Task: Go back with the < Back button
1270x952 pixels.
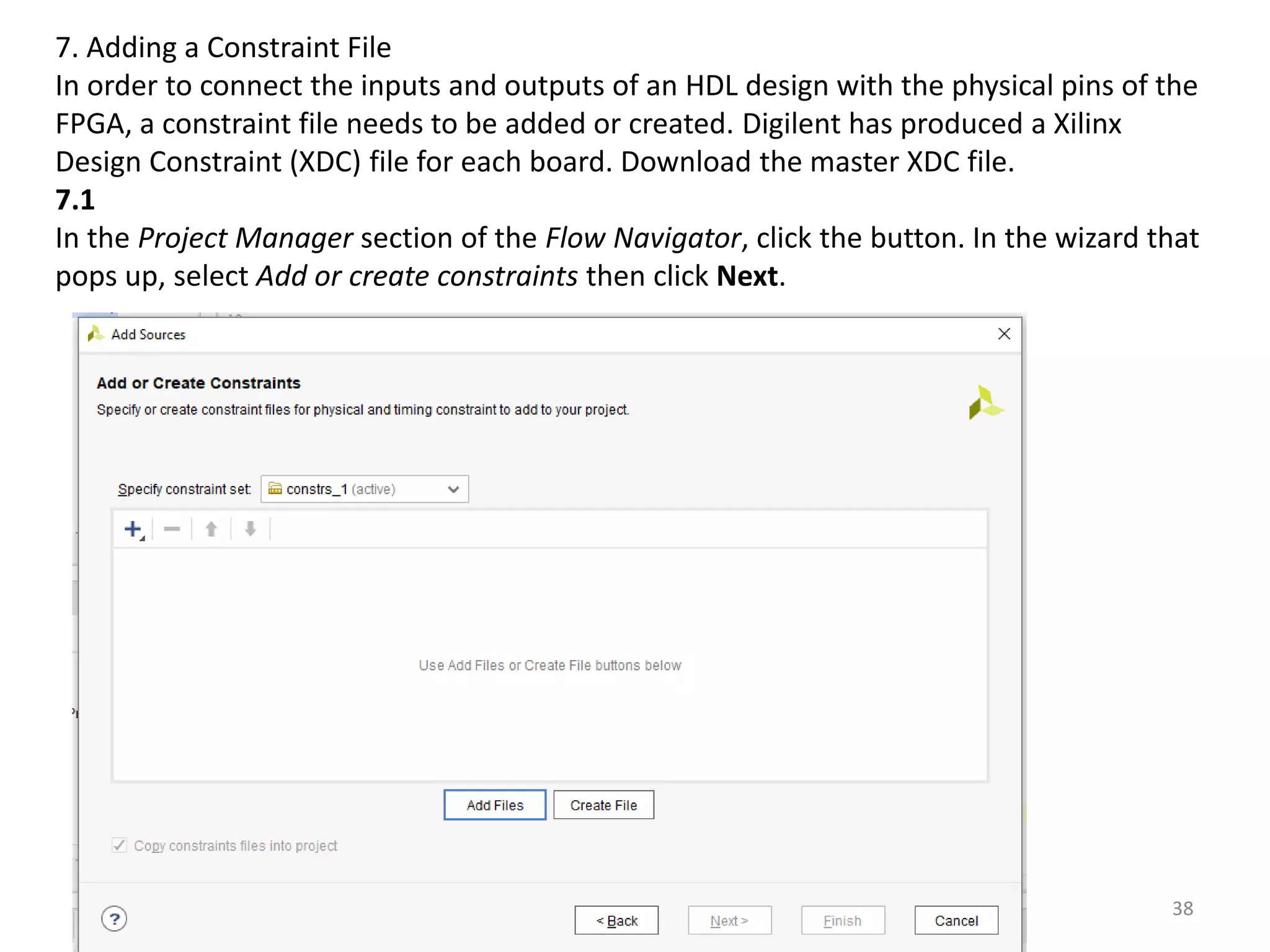Action: click(x=616, y=920)
